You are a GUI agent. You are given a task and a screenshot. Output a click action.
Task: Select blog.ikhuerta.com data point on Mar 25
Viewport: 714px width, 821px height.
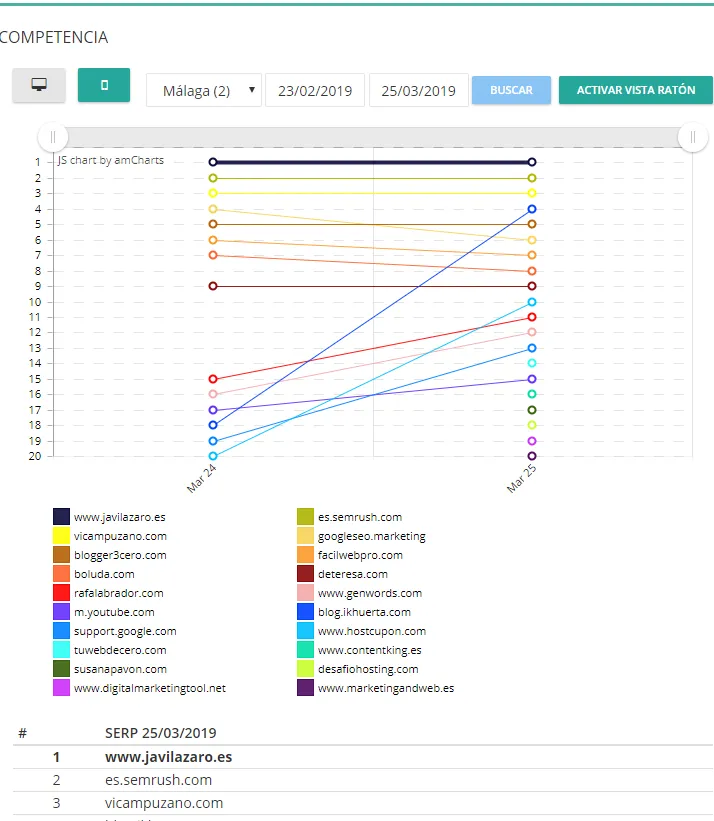tap(532, 209)
